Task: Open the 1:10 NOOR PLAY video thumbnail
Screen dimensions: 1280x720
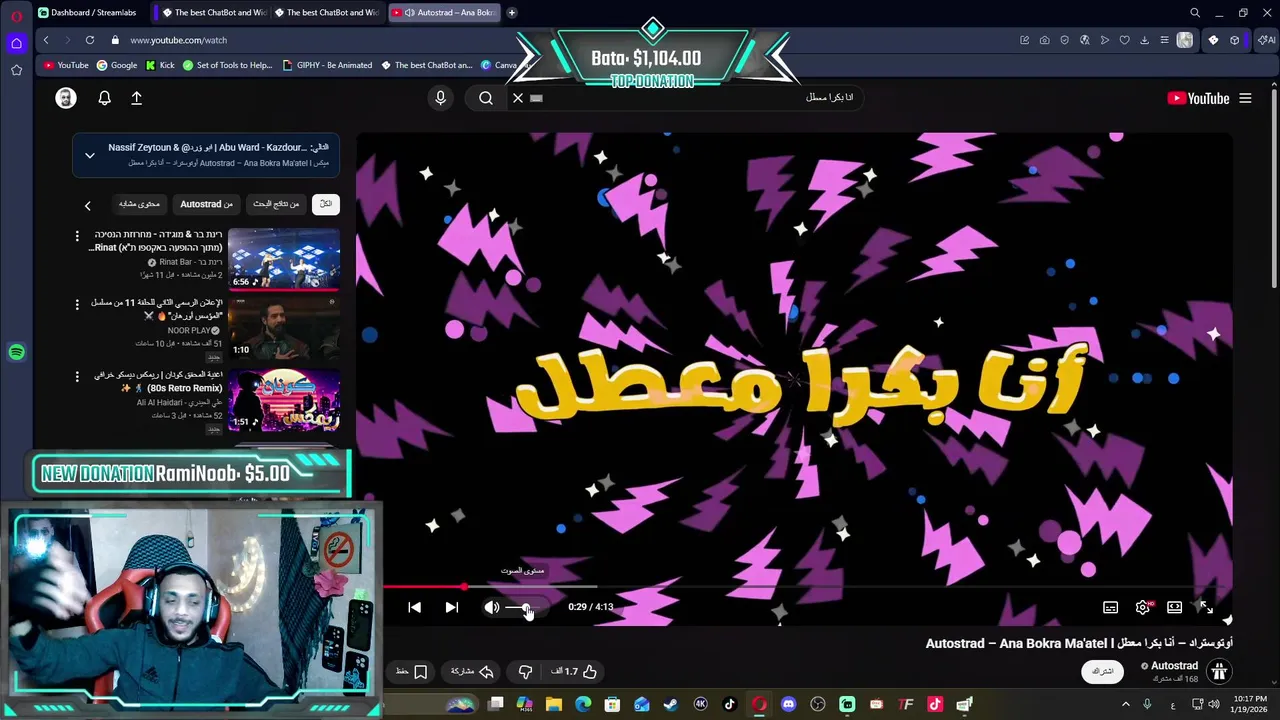Action: tap(284, 328)
